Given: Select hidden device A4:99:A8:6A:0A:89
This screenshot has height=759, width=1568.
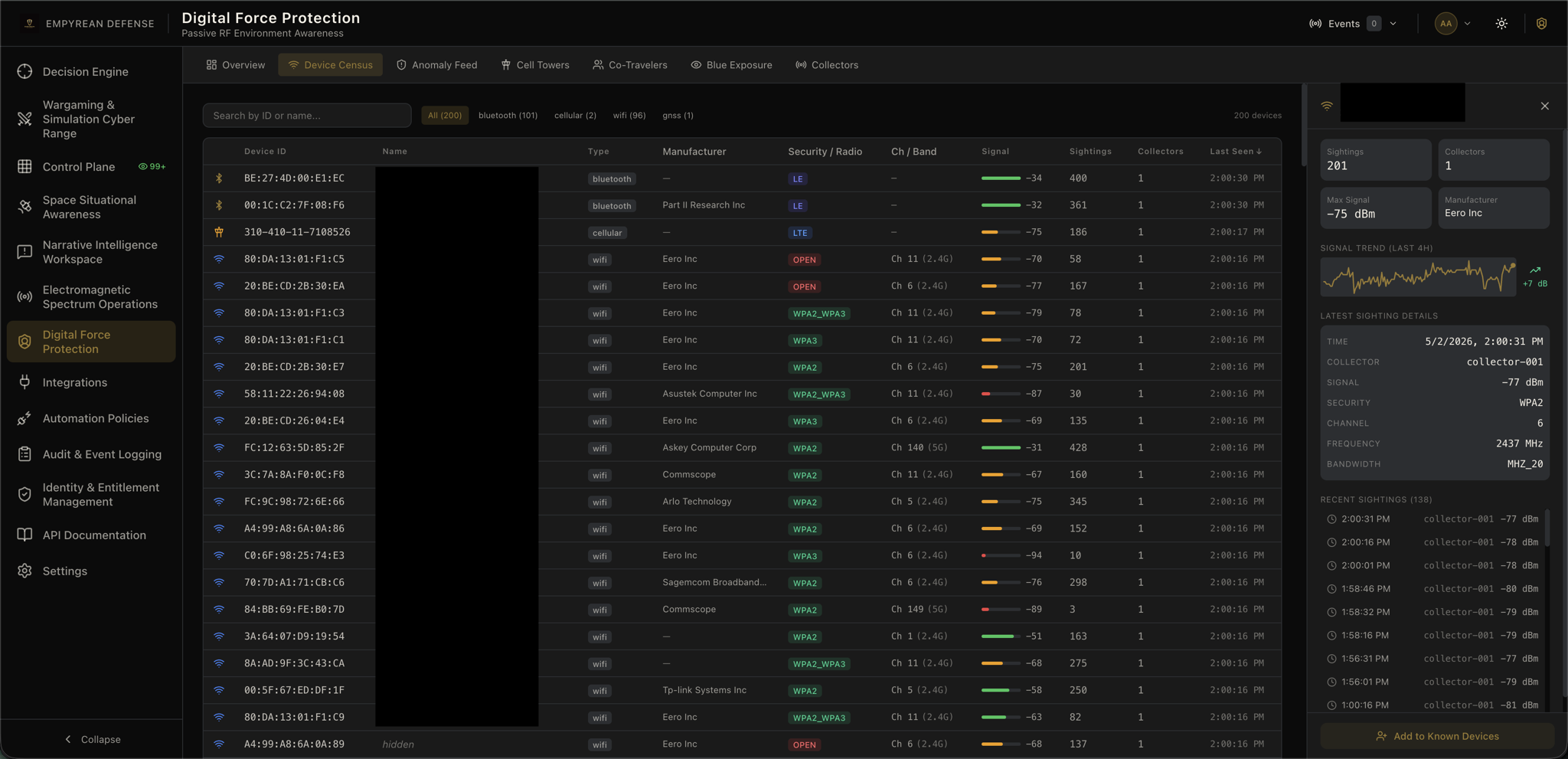Looking at the screenshot, I should coord(742,744).
